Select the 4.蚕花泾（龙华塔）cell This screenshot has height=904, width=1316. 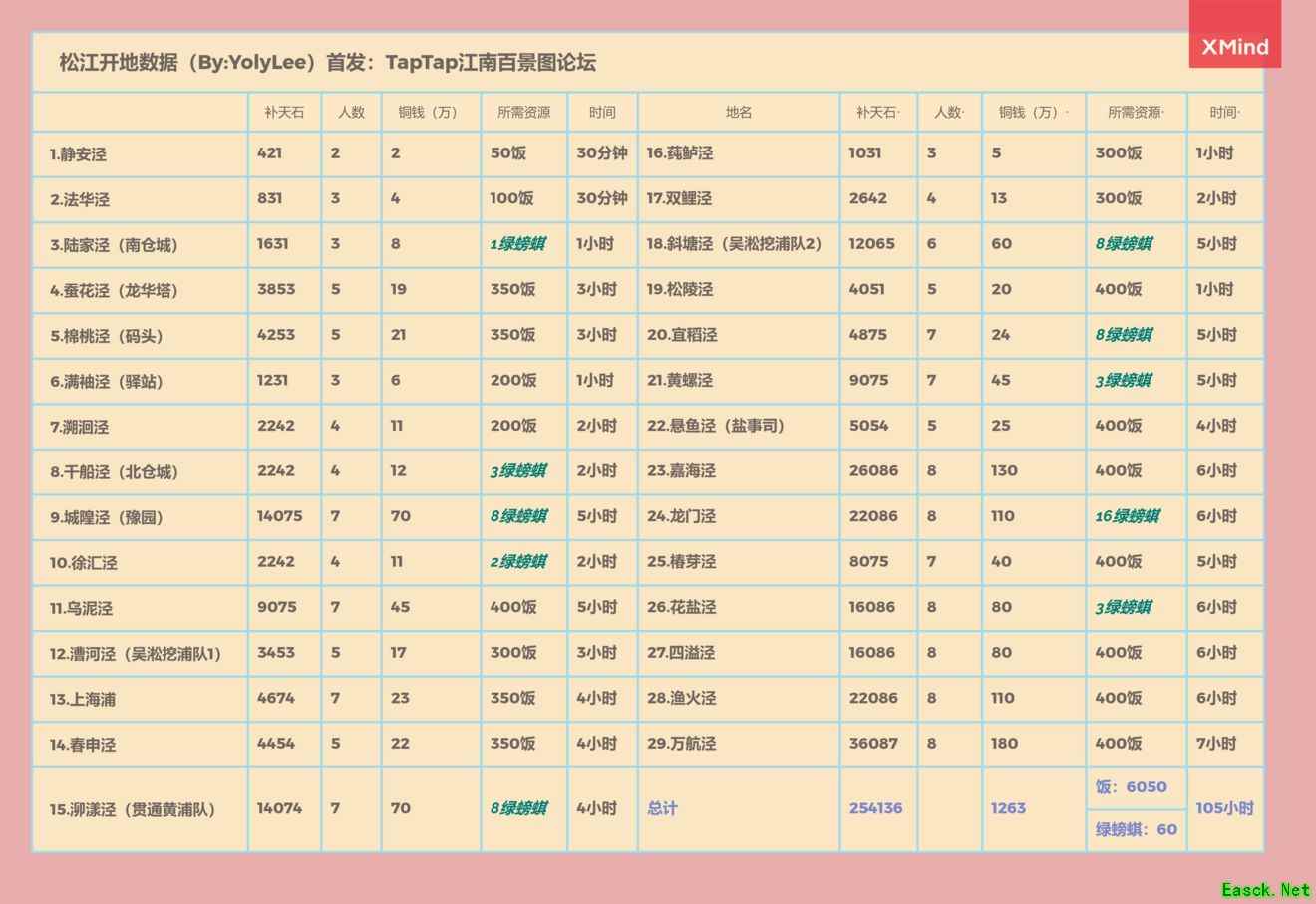(x=114, y=291)
